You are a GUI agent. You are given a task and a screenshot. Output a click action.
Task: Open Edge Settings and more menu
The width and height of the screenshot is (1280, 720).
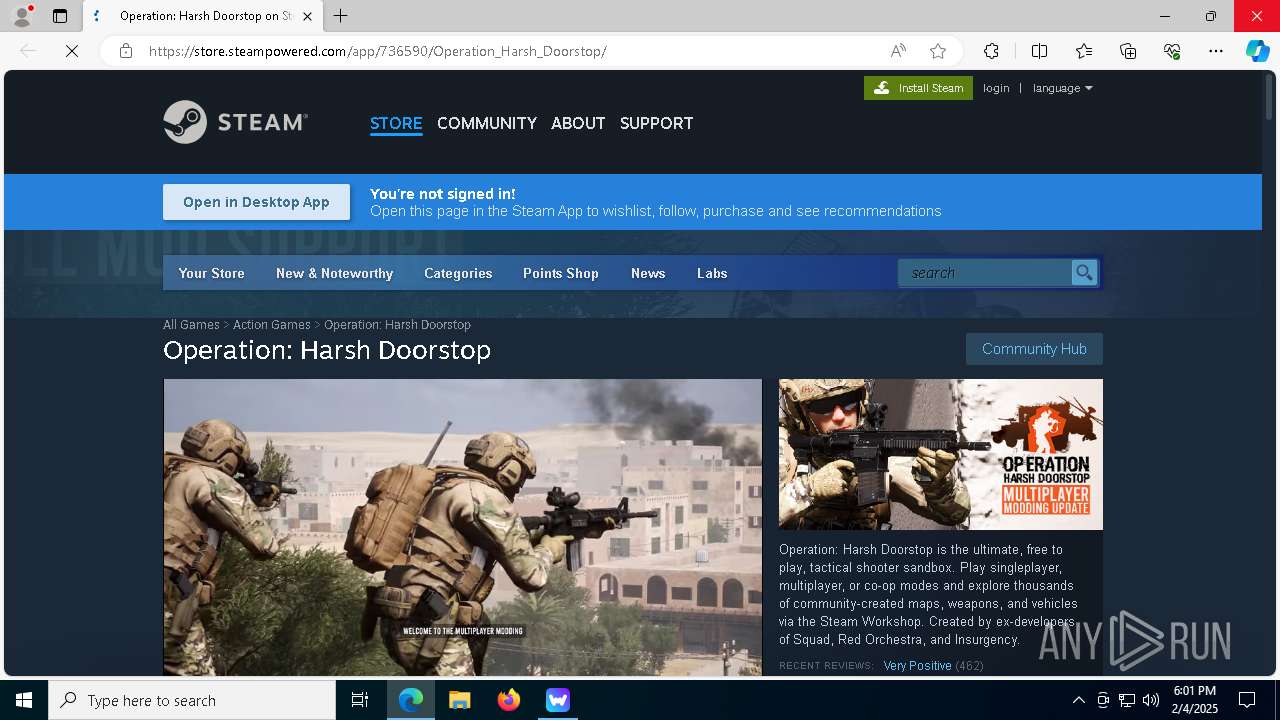point(1216,51)
